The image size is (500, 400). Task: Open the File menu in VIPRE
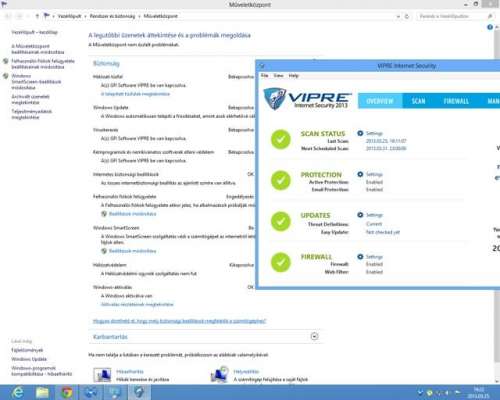[265, 76]
